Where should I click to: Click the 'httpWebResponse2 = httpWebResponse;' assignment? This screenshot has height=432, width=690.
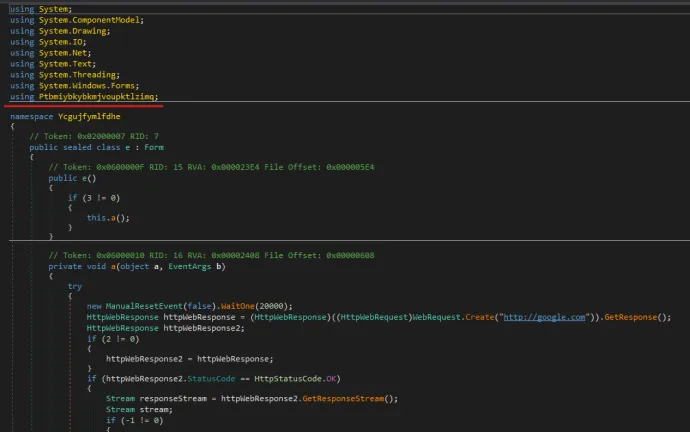pos(189,359)
